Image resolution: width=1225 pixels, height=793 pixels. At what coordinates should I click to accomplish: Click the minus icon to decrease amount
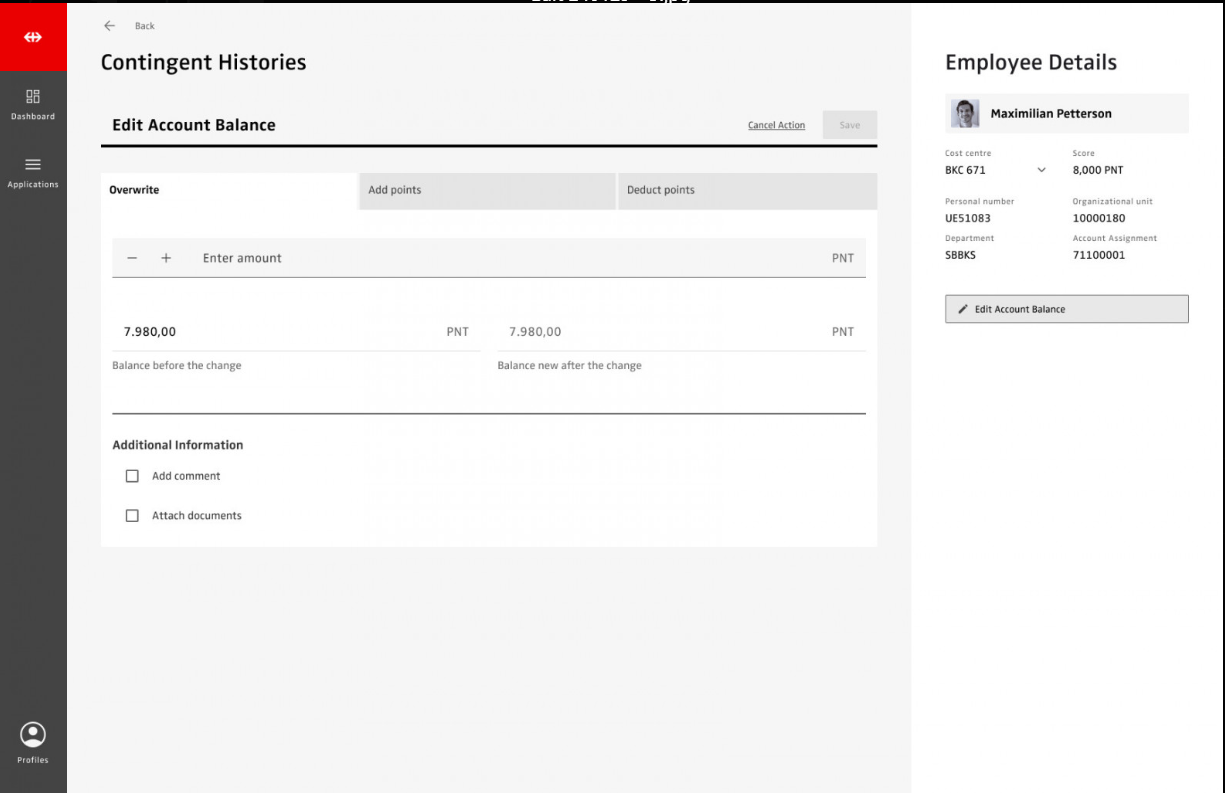tap(132, 258)
